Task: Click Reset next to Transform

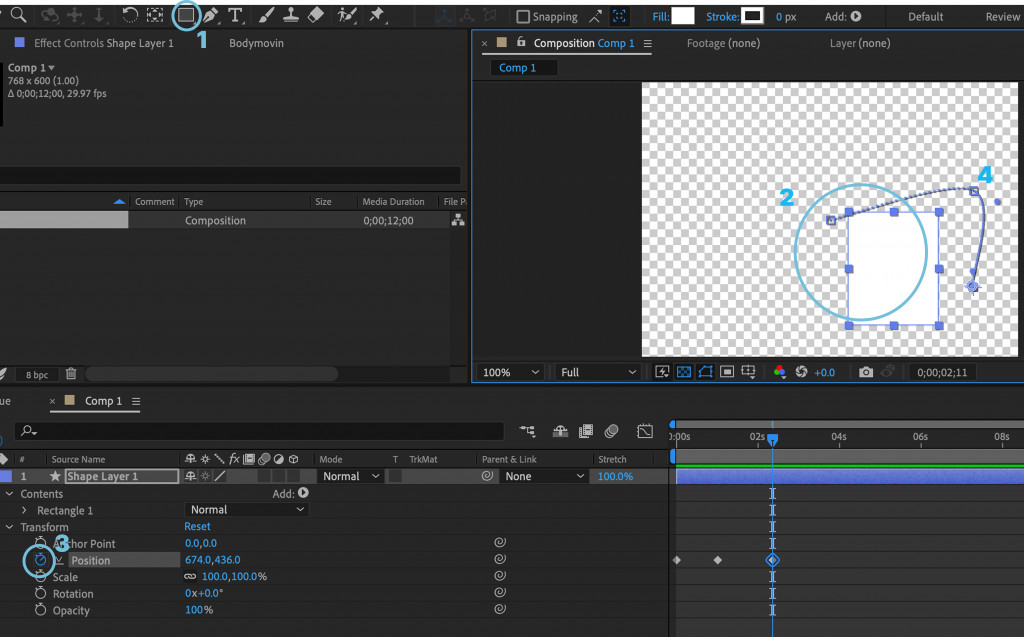Action: click(x=197, y=527)
